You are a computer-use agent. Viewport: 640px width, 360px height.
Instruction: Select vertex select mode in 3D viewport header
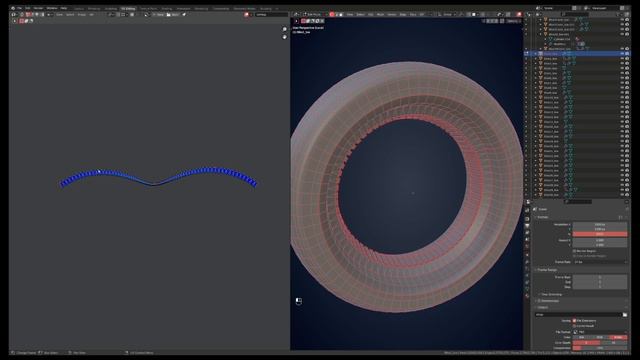(332, 14)
